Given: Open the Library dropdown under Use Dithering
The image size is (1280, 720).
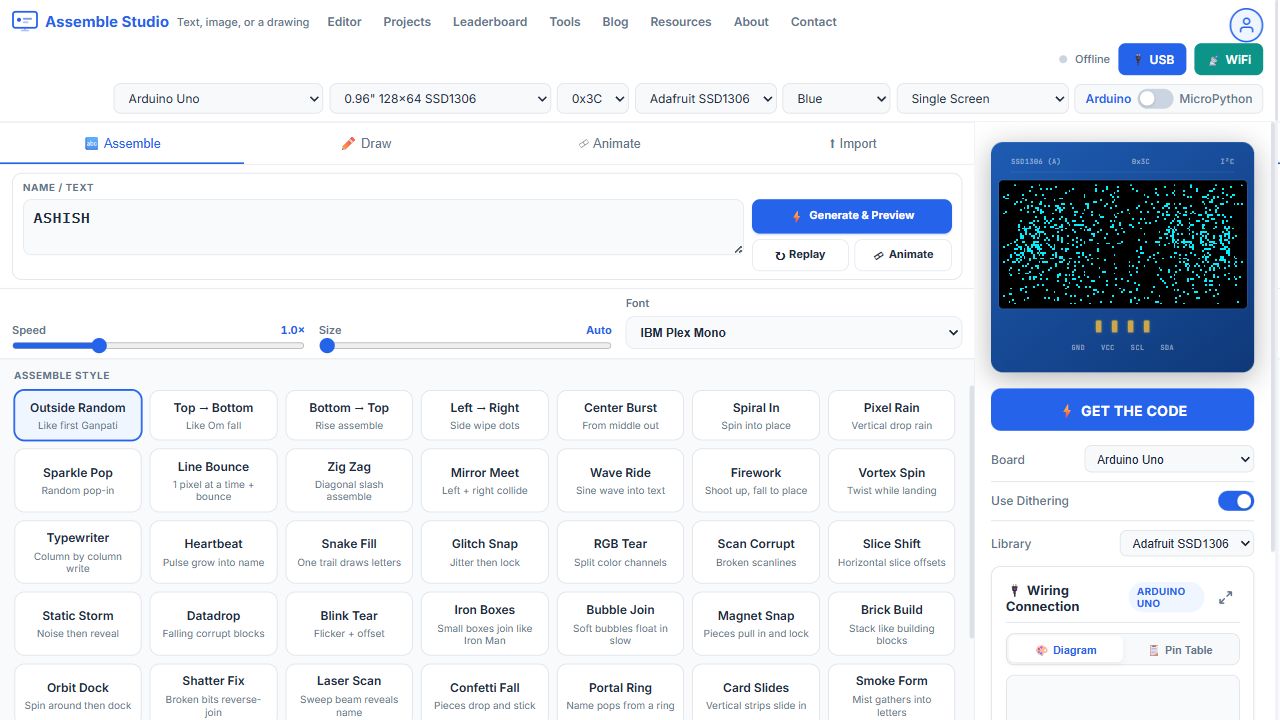Looking at the screenshot, I should [x=1187, y=544].
